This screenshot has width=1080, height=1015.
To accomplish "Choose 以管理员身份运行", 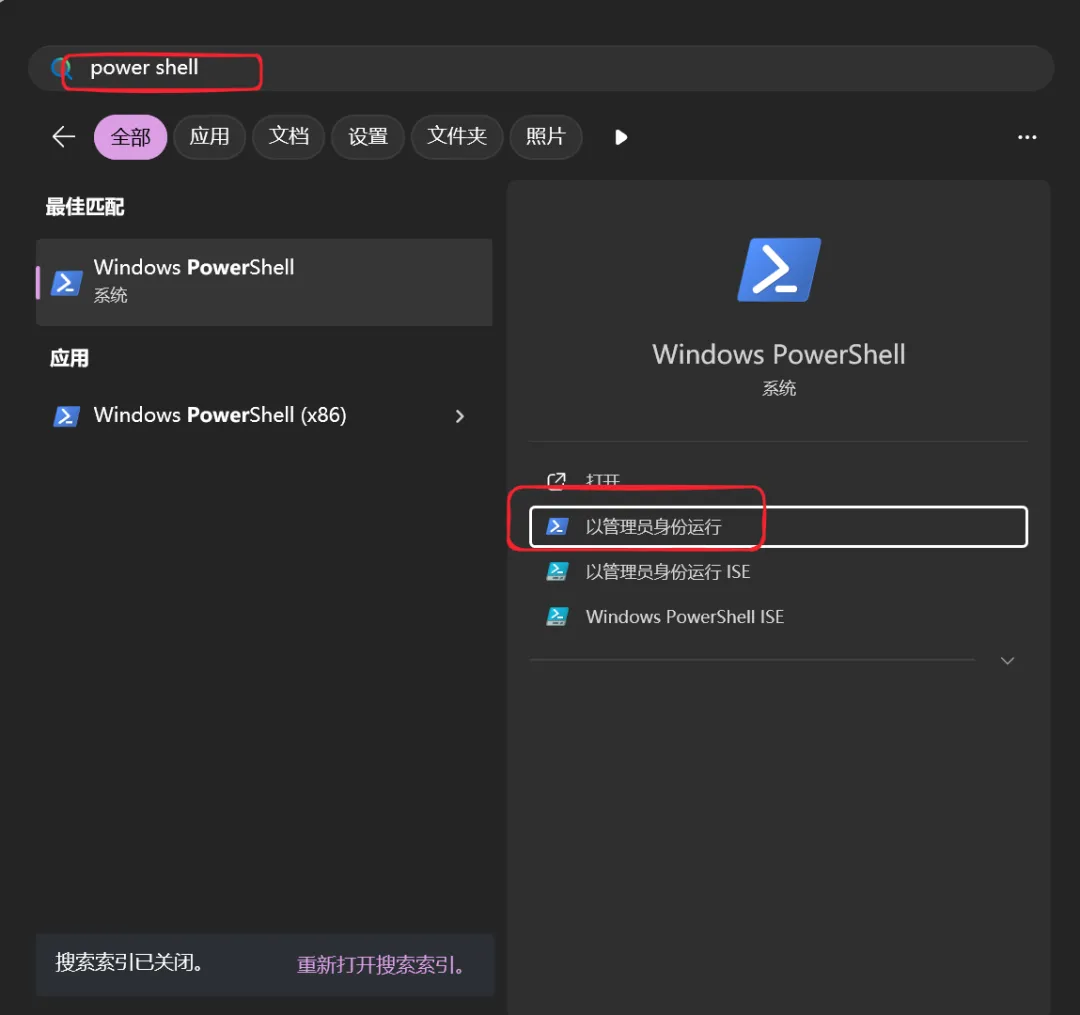I will coord(778,527).
